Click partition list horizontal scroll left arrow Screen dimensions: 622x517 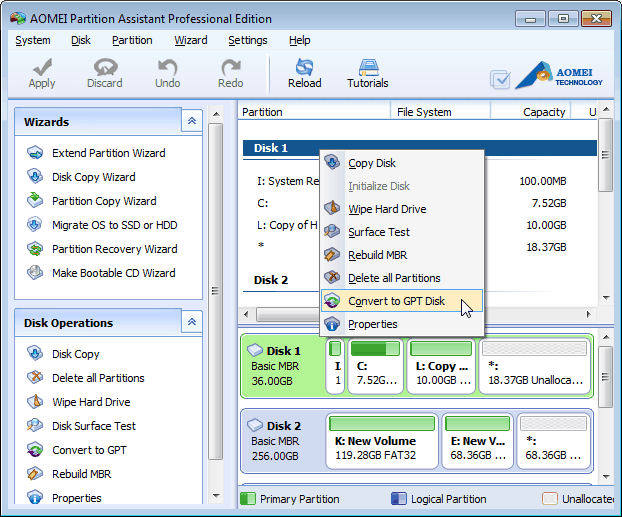(246, 314)
